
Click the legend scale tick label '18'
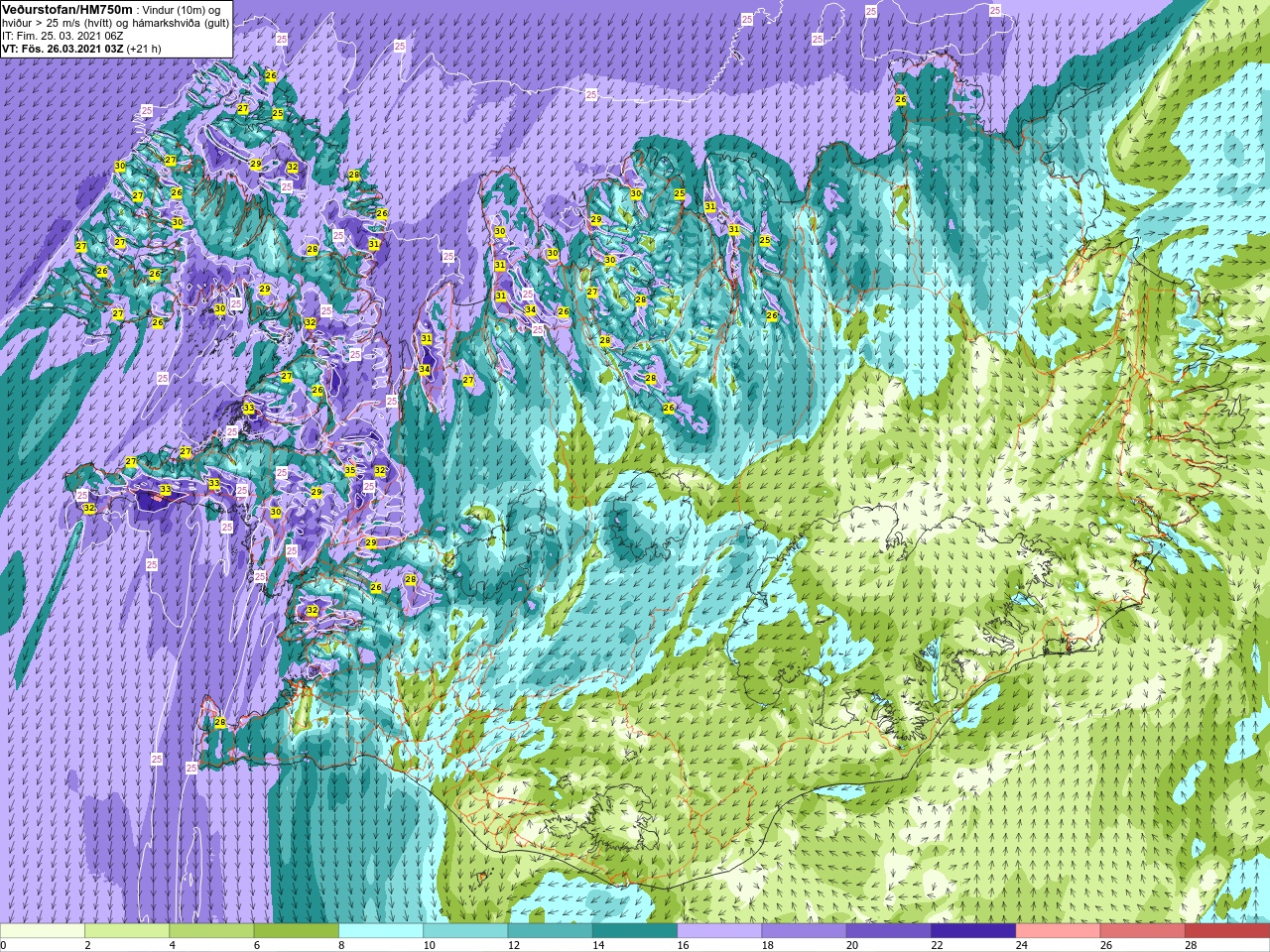pos(768,945)
